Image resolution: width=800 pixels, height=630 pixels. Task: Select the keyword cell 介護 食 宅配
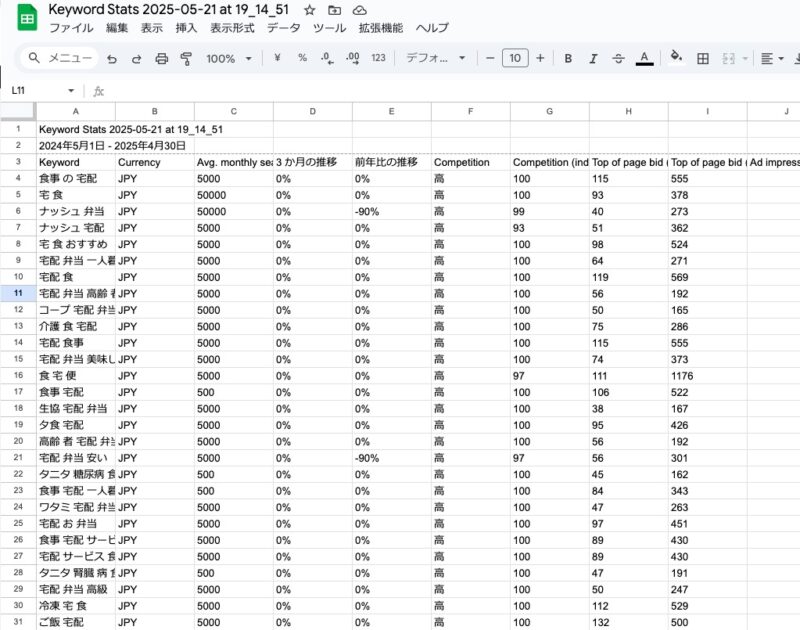click(x=76, y=326)
